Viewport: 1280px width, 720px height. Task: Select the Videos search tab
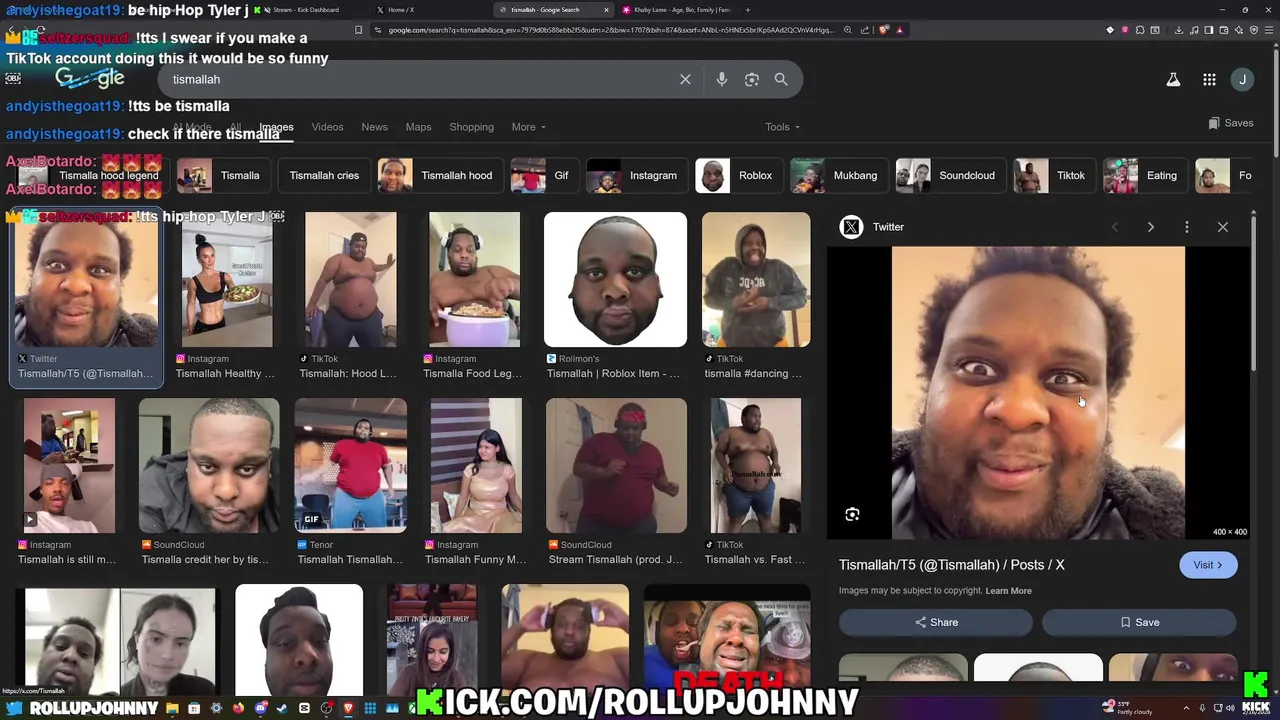tap(327, 127)
